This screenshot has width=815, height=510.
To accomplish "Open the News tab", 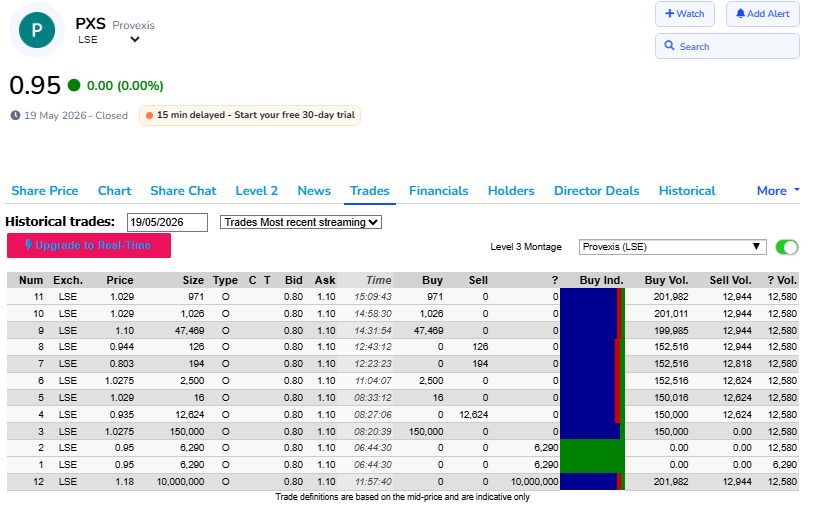I will (x=314, y=191).
